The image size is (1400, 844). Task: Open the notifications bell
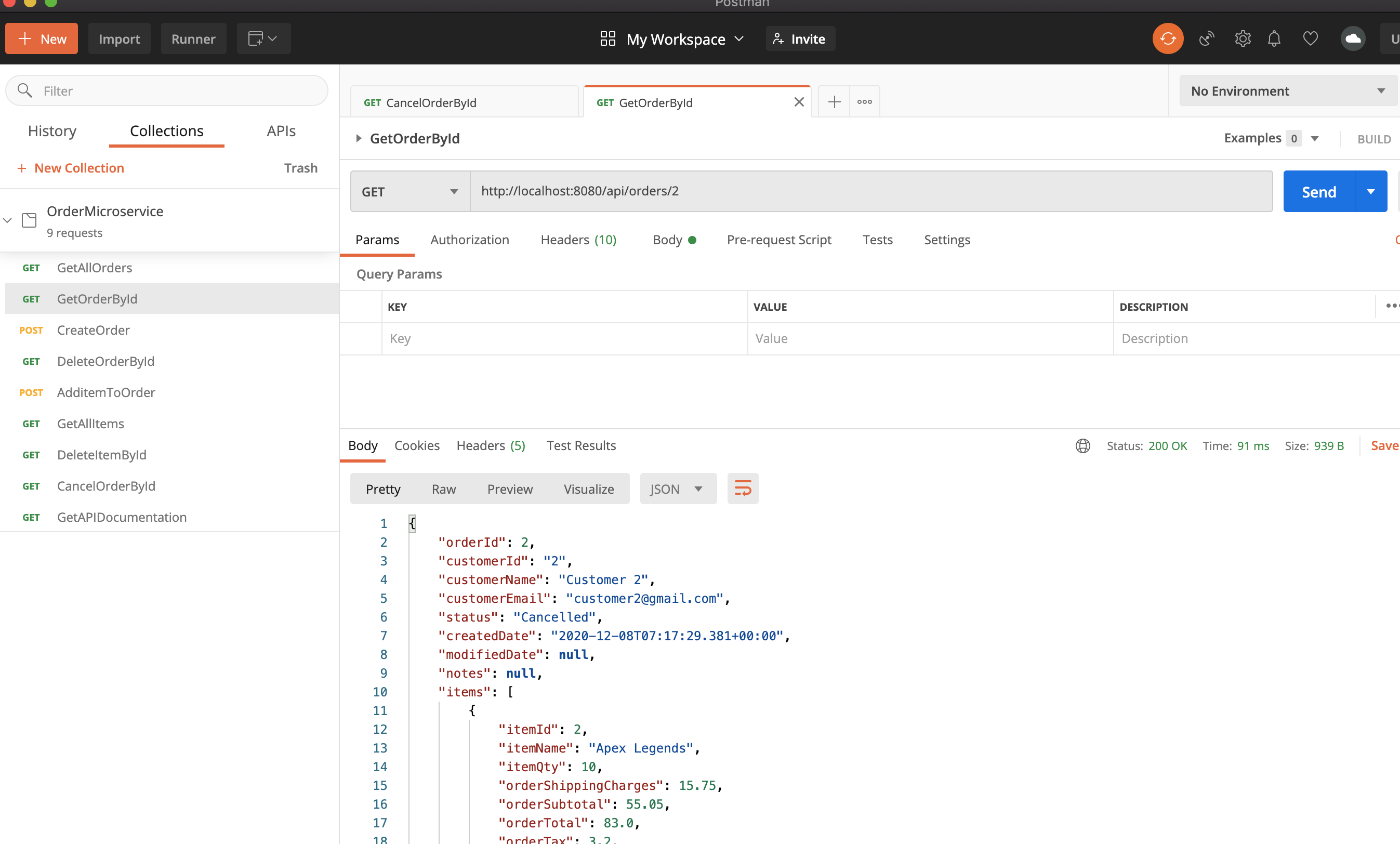(1274, 38)
